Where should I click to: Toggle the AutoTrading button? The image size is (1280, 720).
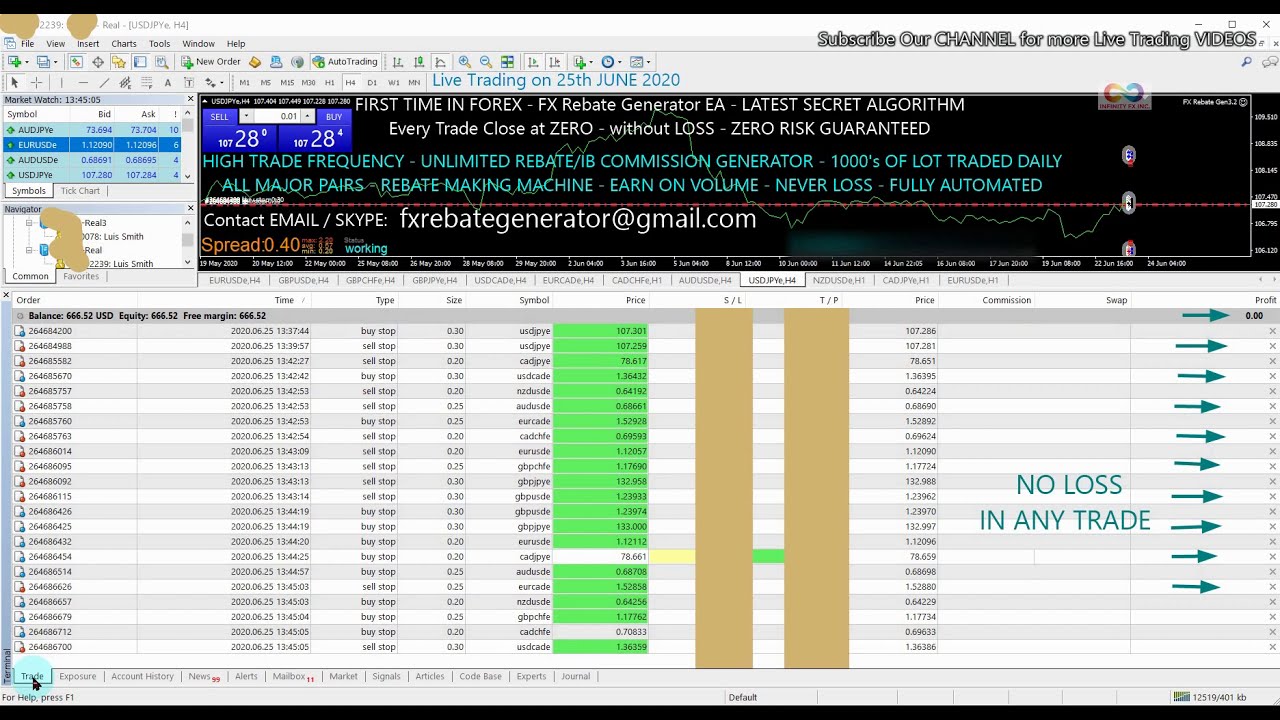[x=345, y=62]
